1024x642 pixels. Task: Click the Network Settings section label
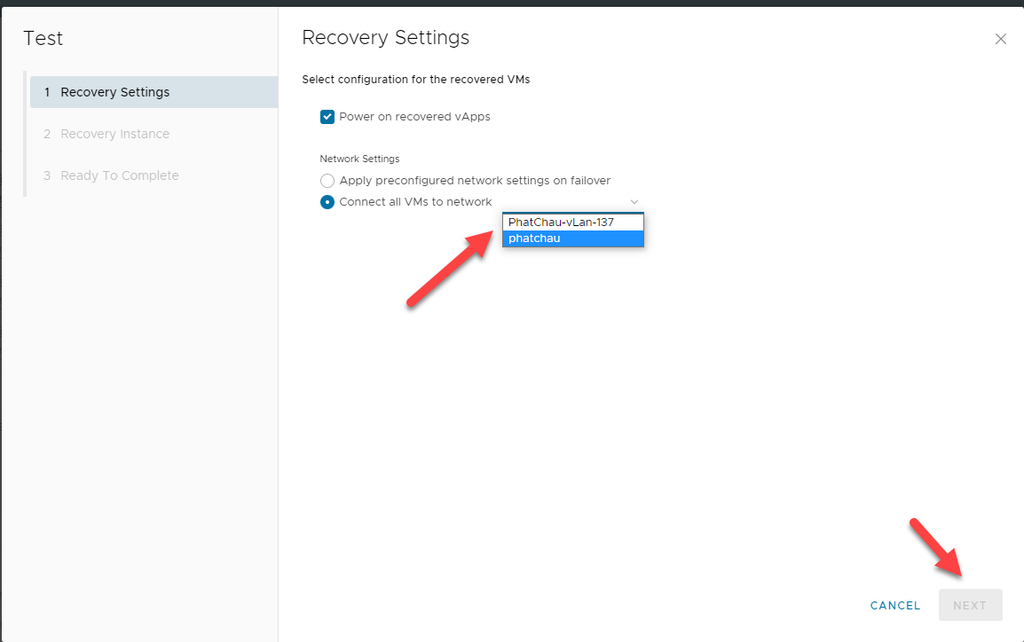point(359,159)
